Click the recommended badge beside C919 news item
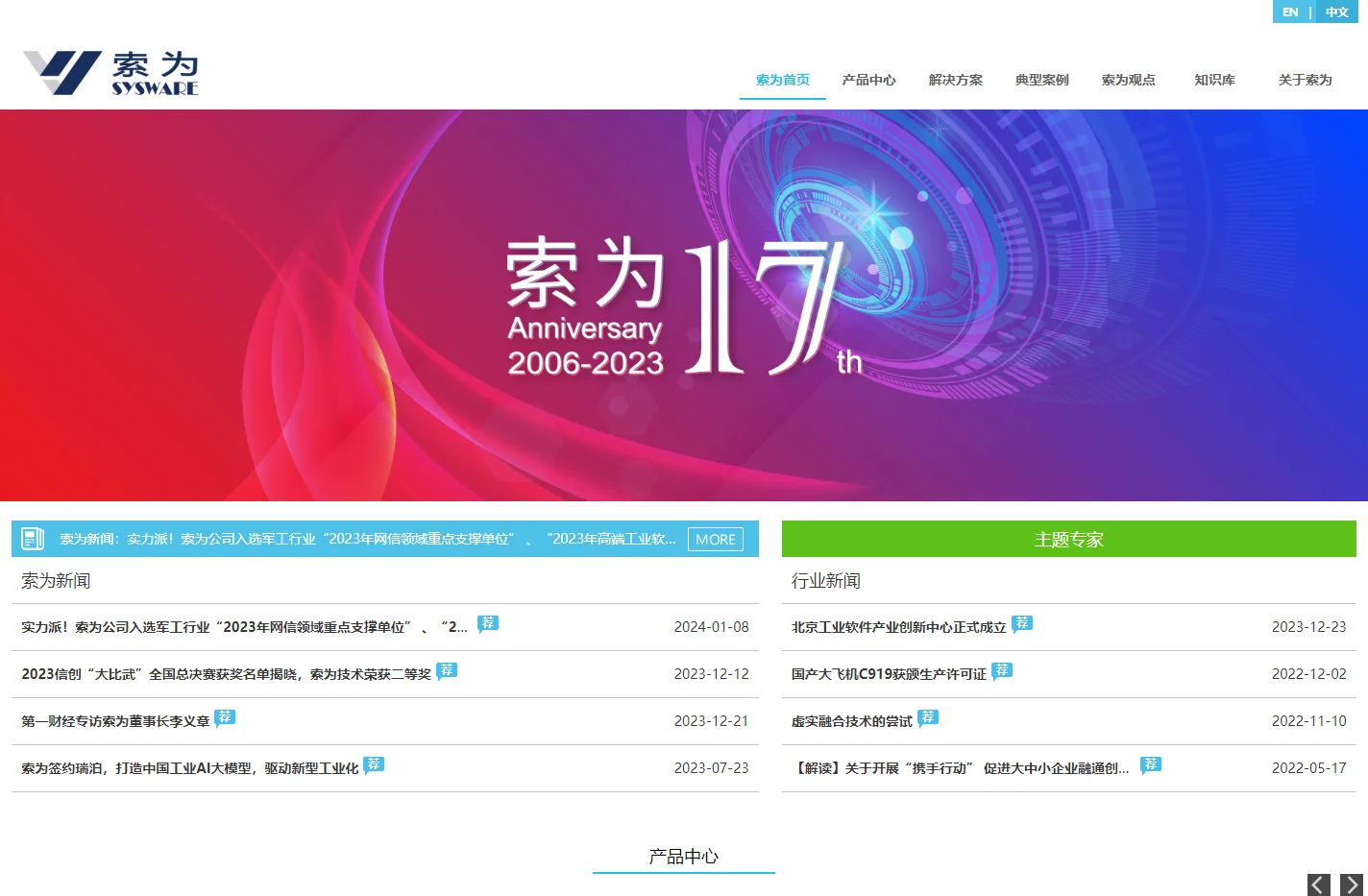Screen dimensions: 1368x896 [x=1002, y=671]
